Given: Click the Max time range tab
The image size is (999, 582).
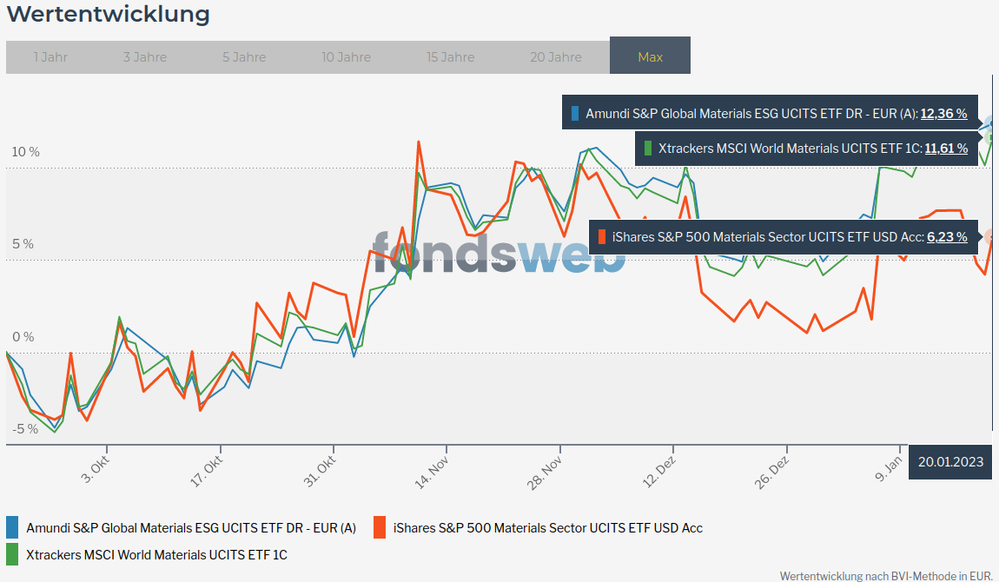Looking at the screenshot, I should [650, 57].
